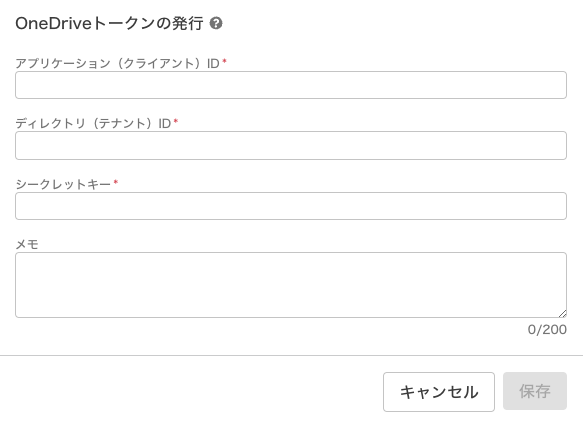Viewport: 583px width, 421px height.
Task: Click the ディレクトリ(テナント)ID label
Action: tap(93, 123)
